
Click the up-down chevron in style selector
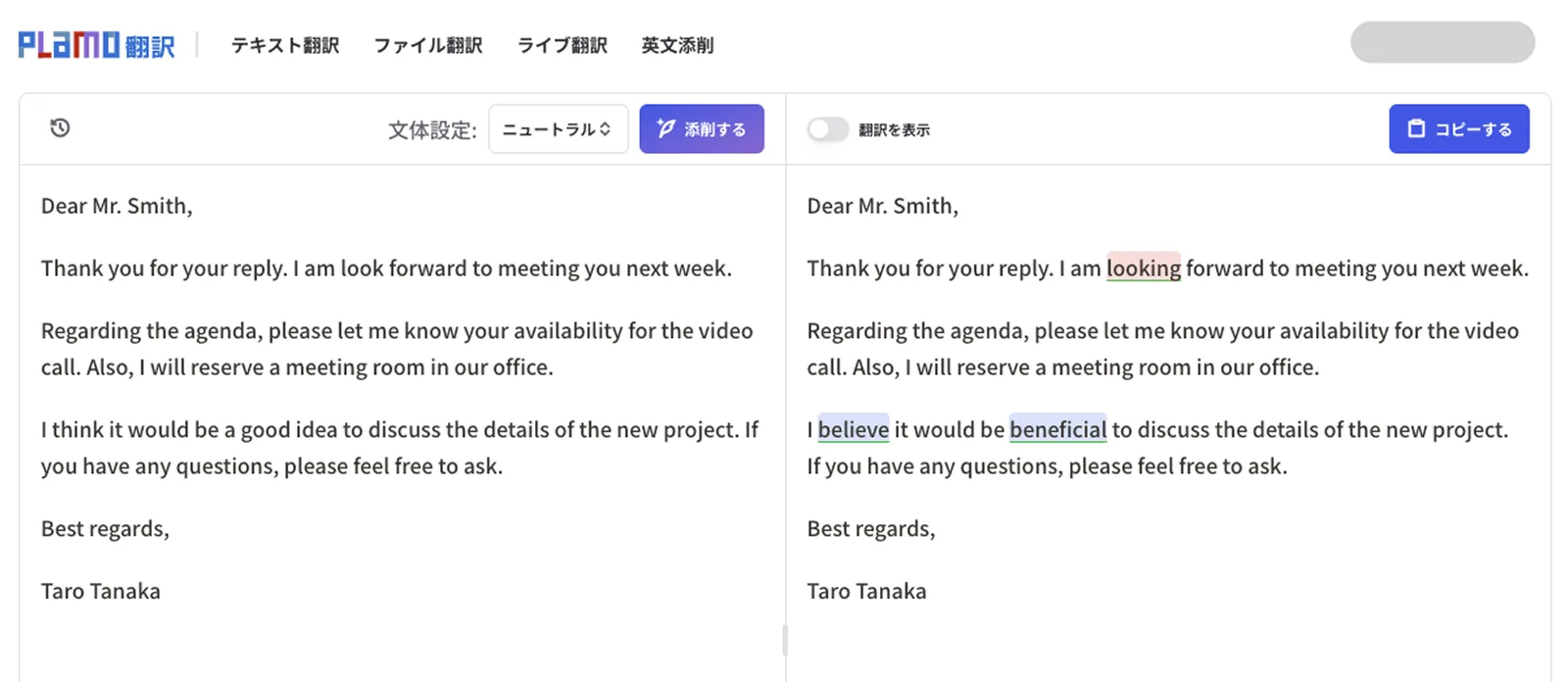tap(606, 129)
